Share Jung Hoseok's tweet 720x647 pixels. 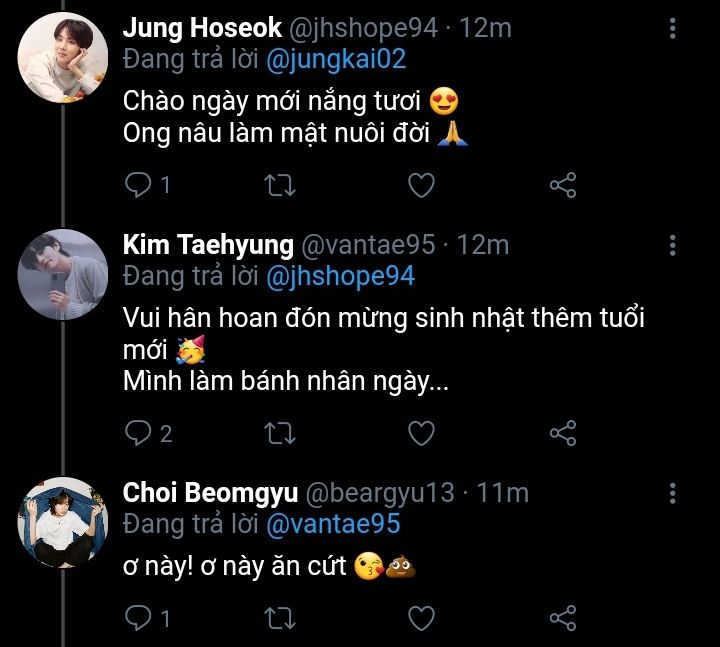[x=563, y=185]
